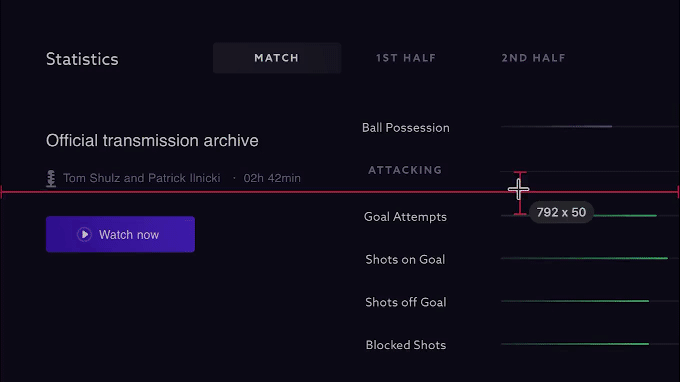The image size is (680, 382).
Task: Select the Goal Attempts label
Action: click(x=405, y=216)
